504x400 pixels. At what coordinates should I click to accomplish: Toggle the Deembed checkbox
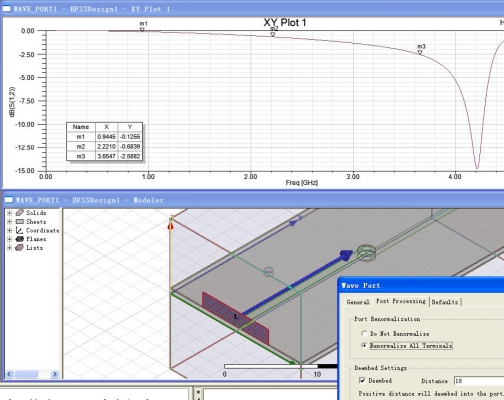[362, 380]
